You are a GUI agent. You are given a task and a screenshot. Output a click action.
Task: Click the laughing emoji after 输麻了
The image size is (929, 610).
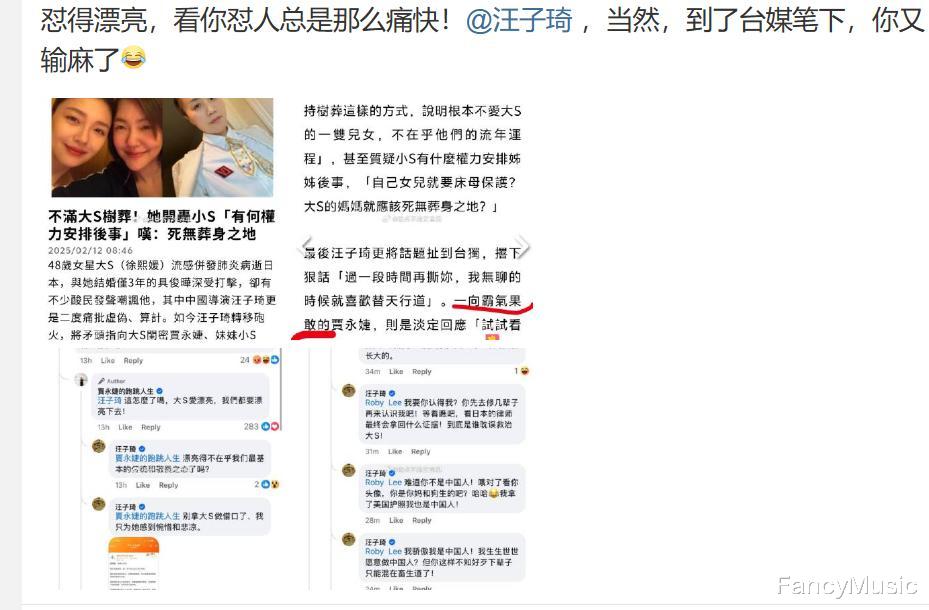click(133, 58)
